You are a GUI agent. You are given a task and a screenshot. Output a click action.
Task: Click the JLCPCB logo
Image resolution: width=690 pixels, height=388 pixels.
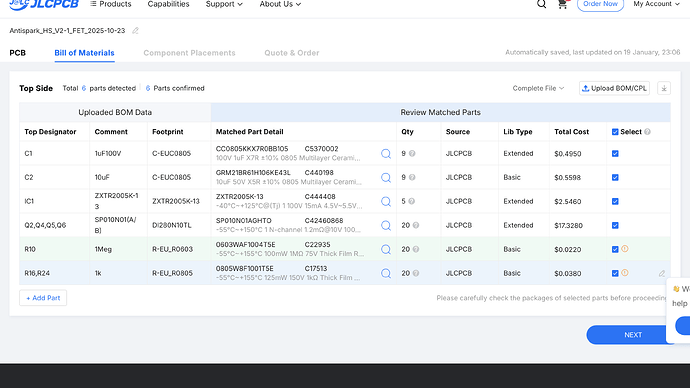(44, 4)
